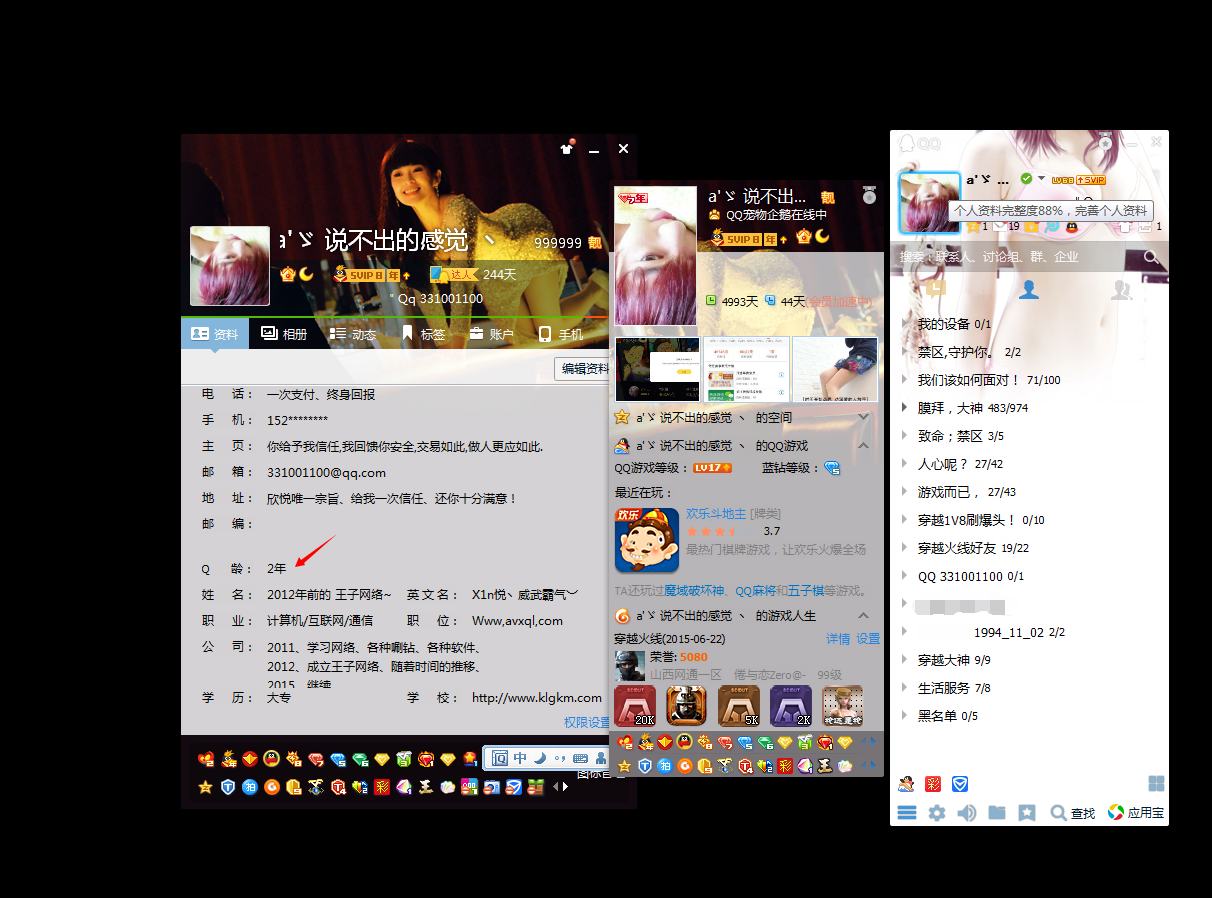Click the speaker message box icon
The image size is (1212, 898).
point(966,813)
